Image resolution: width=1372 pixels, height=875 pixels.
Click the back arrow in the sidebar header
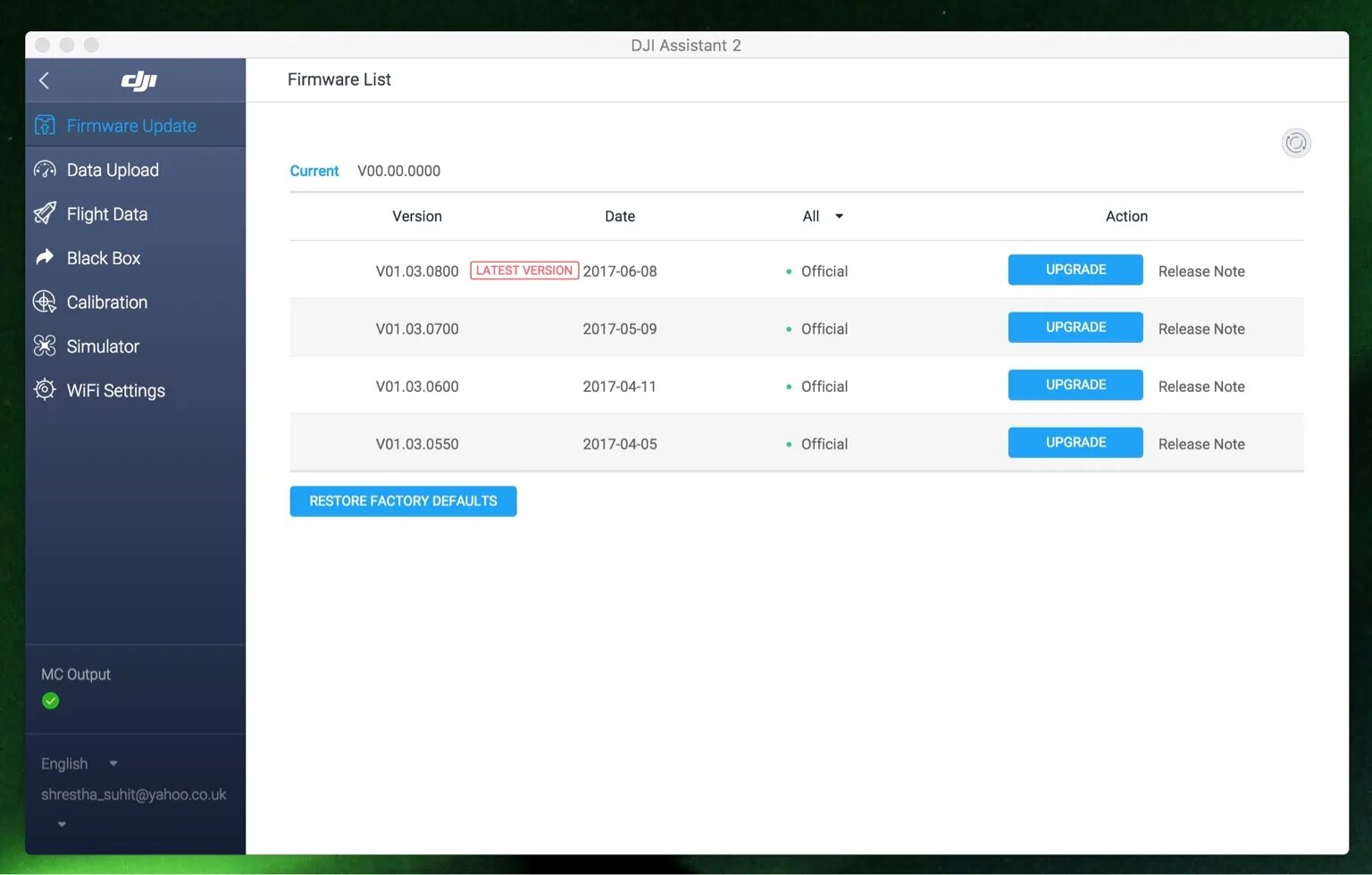click(x=44, y=80)
